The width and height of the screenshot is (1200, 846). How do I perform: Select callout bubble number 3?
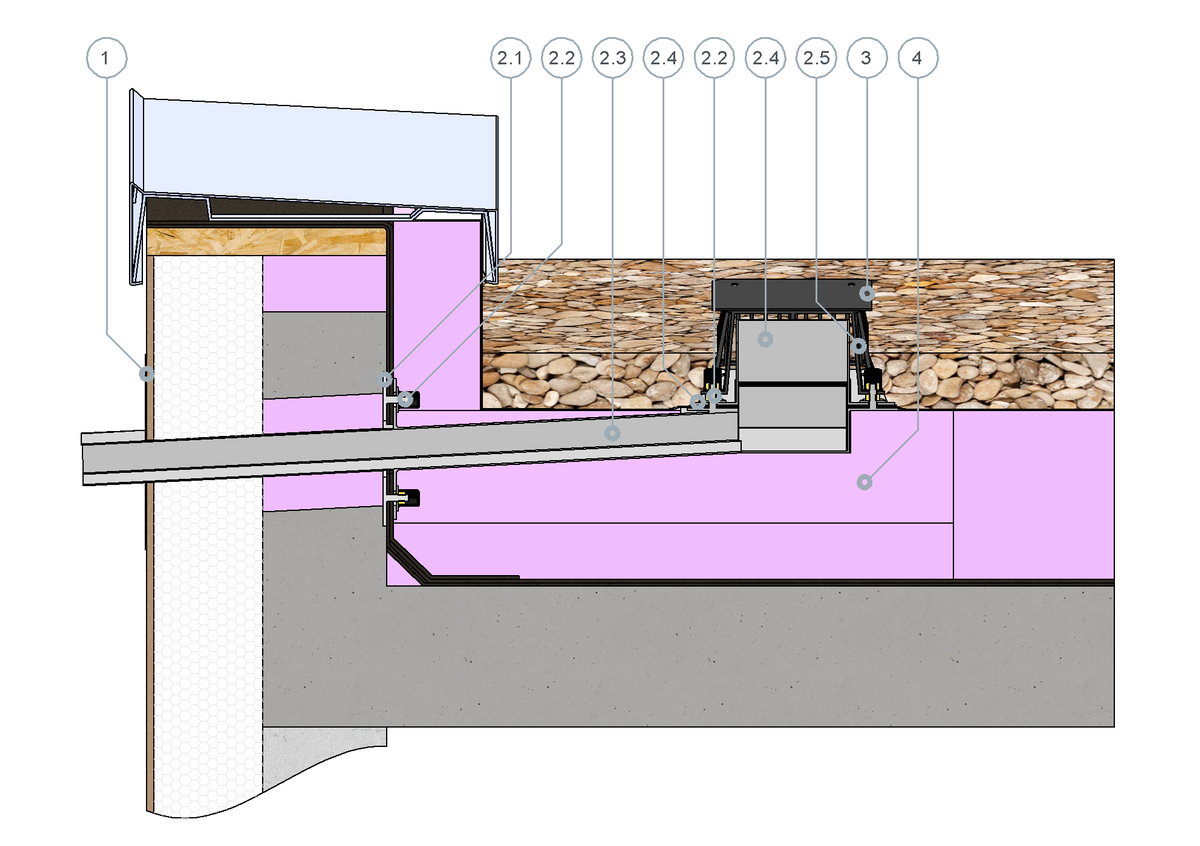866,58
